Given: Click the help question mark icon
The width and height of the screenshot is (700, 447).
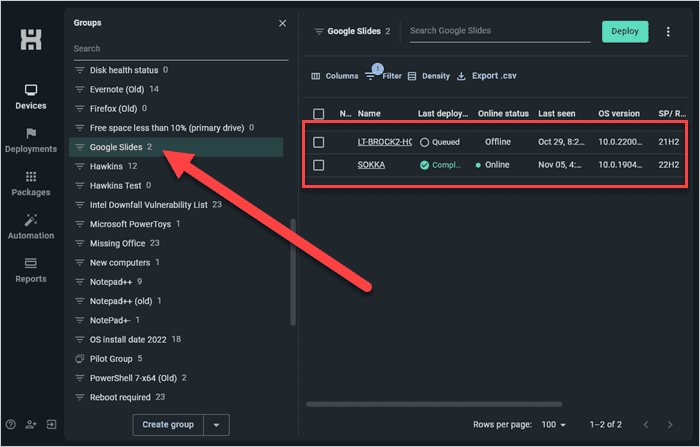Looking at the screenshot, I should (x=11, y=425).
